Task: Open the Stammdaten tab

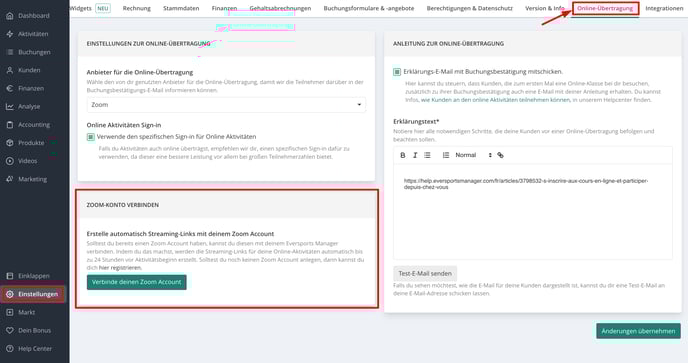Action: (181, 8)
